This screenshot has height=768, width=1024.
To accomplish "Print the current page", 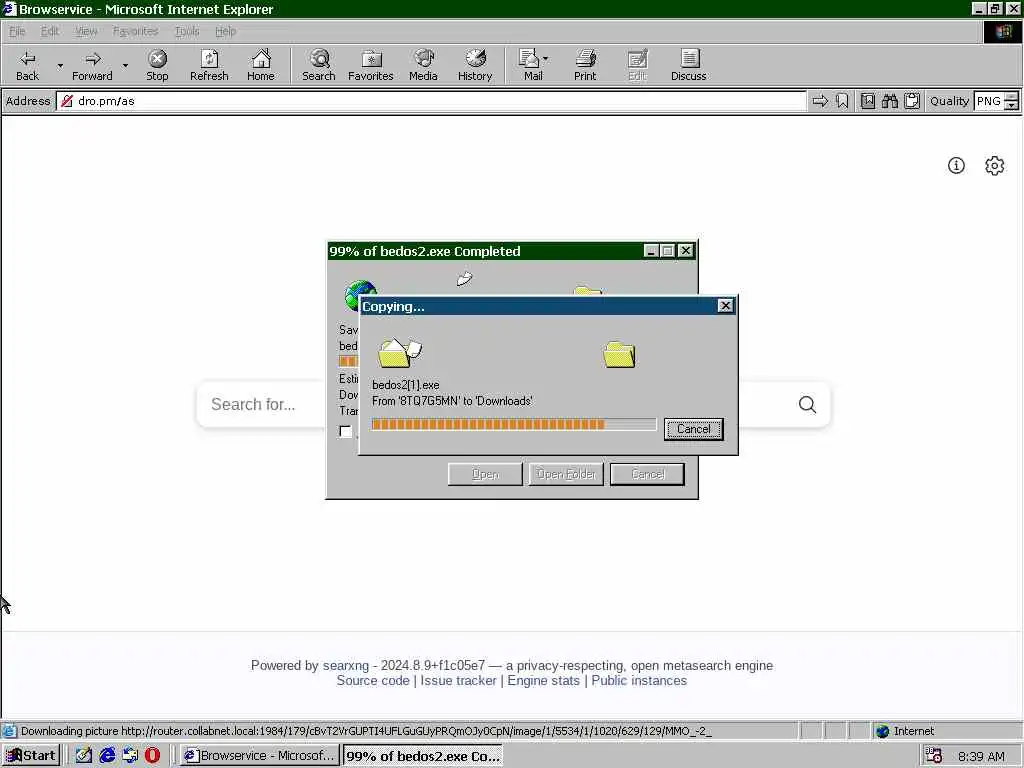I will point(585,65).
